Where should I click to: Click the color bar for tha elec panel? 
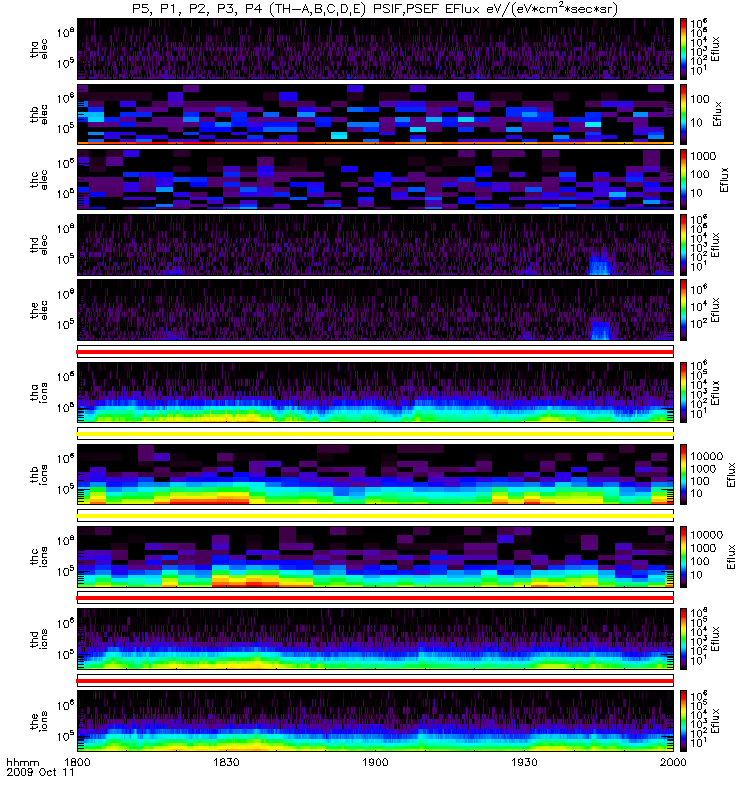(683, 49)
